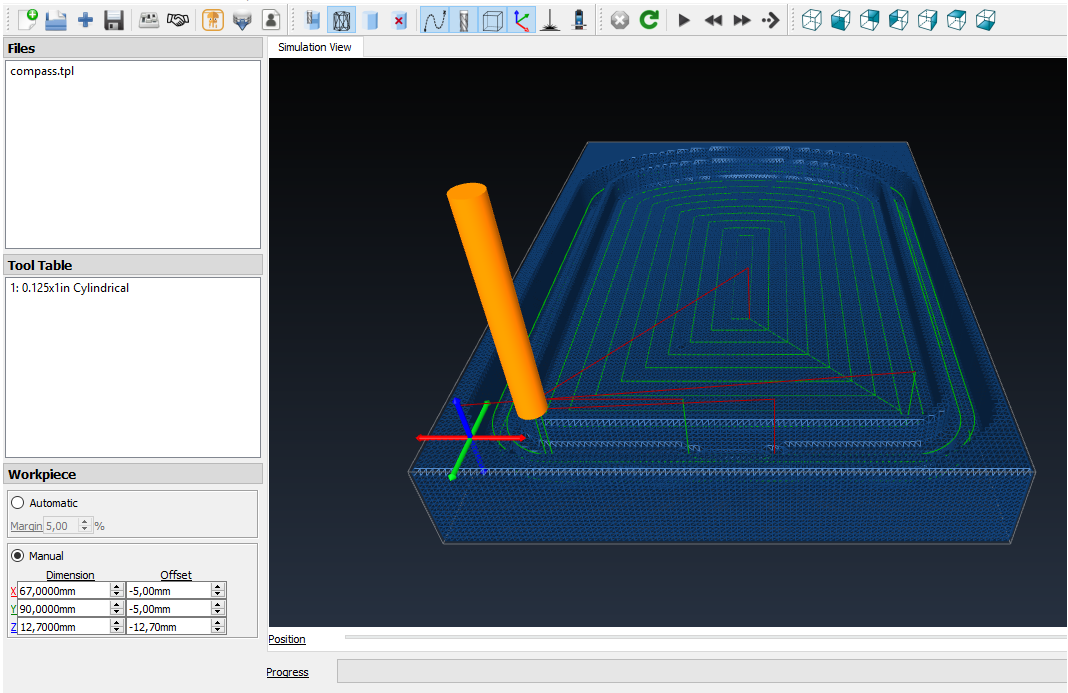Save the project with floppy disk icon
This screenshot has width=1068, height=693.
pos(114,19)
